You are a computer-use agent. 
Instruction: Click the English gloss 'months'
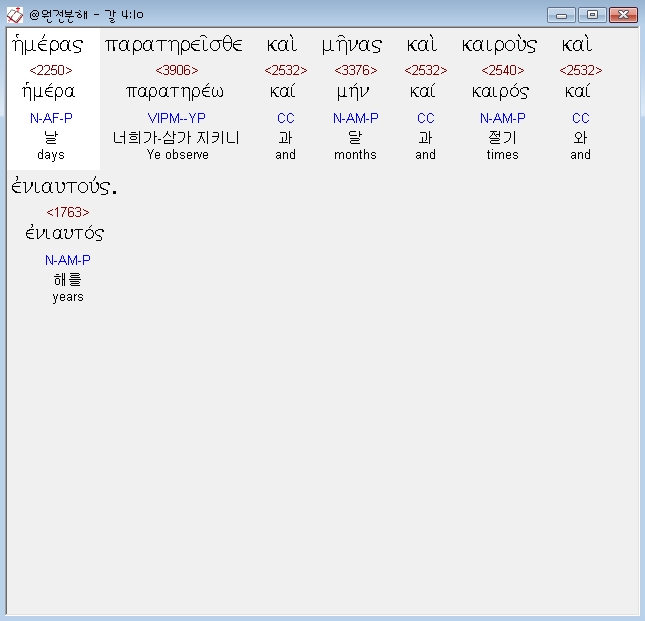pos(355,155)
